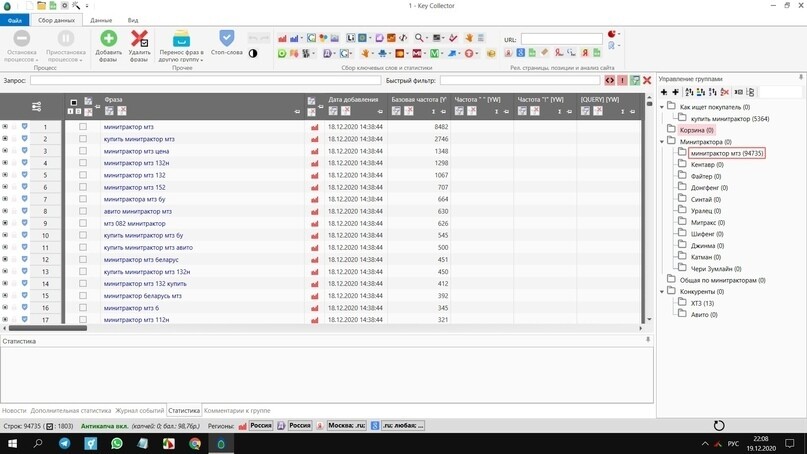This screenshot has height=454, width=807.
Task: Open the Журнал событий tab
Action: pos(139,411)
